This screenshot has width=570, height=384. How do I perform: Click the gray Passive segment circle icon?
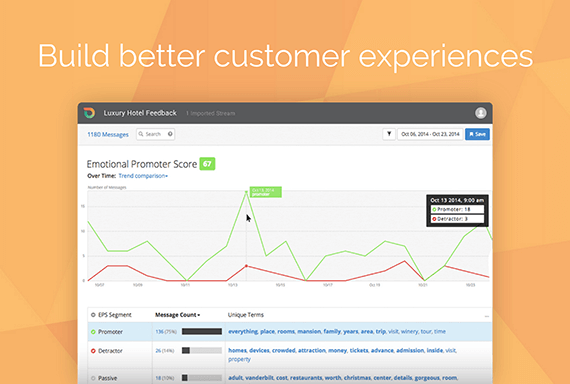tap(93, 378)
